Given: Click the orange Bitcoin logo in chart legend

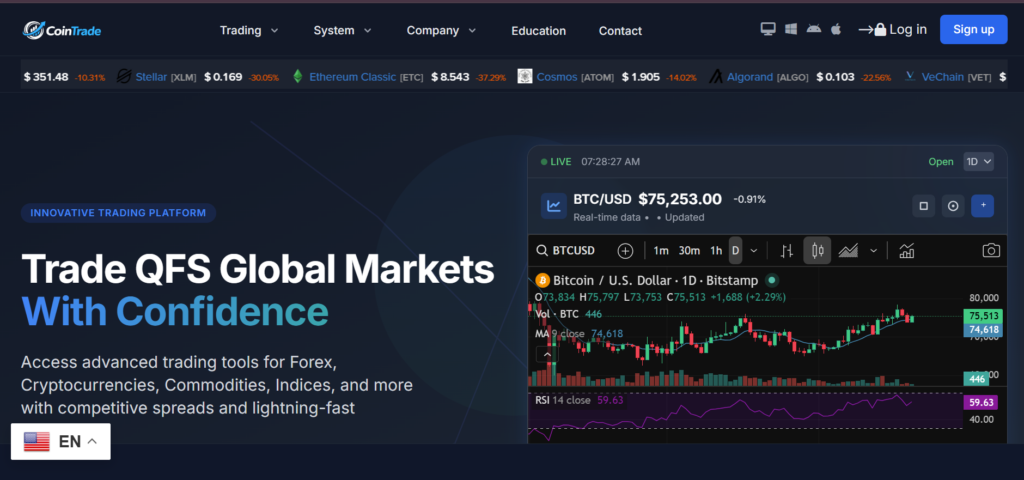Looking at the screenshot, I should coord(542,281).
